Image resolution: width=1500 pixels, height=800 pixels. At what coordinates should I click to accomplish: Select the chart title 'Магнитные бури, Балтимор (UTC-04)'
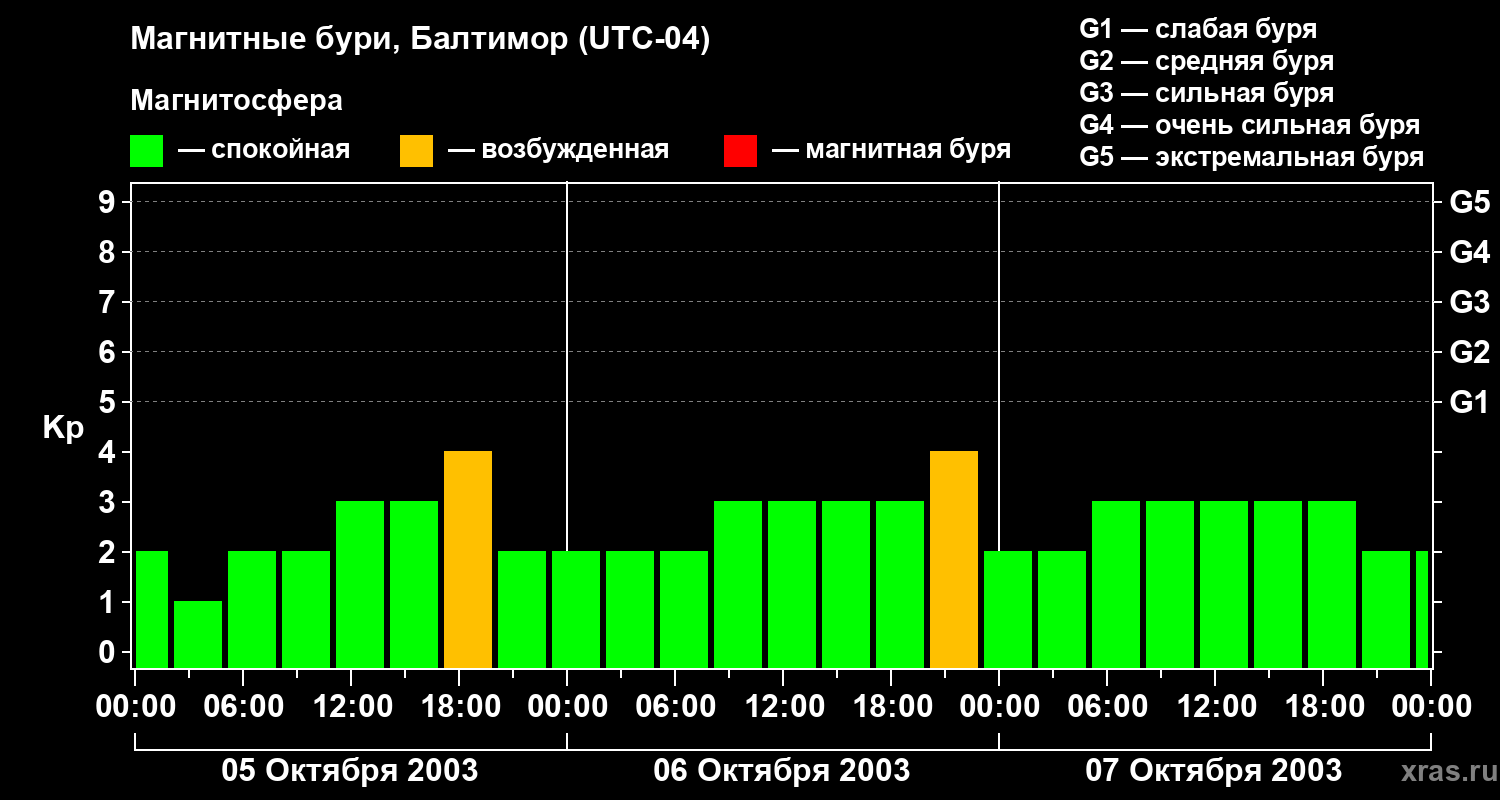point(420,41)
